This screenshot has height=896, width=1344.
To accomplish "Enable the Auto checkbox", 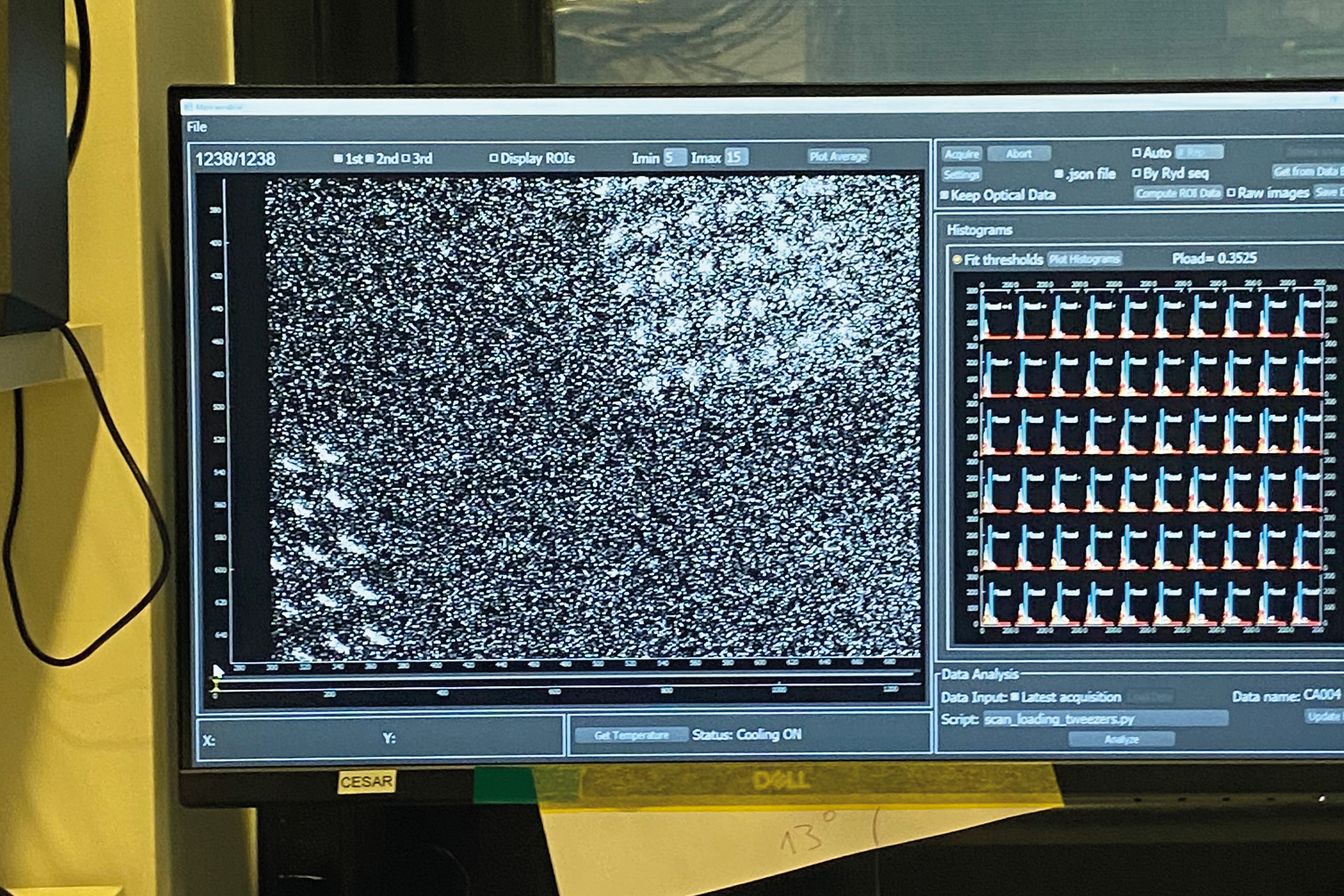I will 1136,153.
